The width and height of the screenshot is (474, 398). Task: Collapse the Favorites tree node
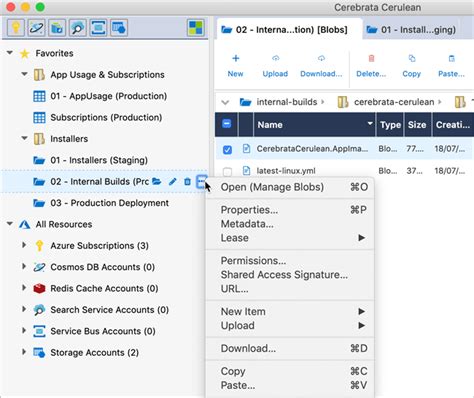tap(10, 53)
